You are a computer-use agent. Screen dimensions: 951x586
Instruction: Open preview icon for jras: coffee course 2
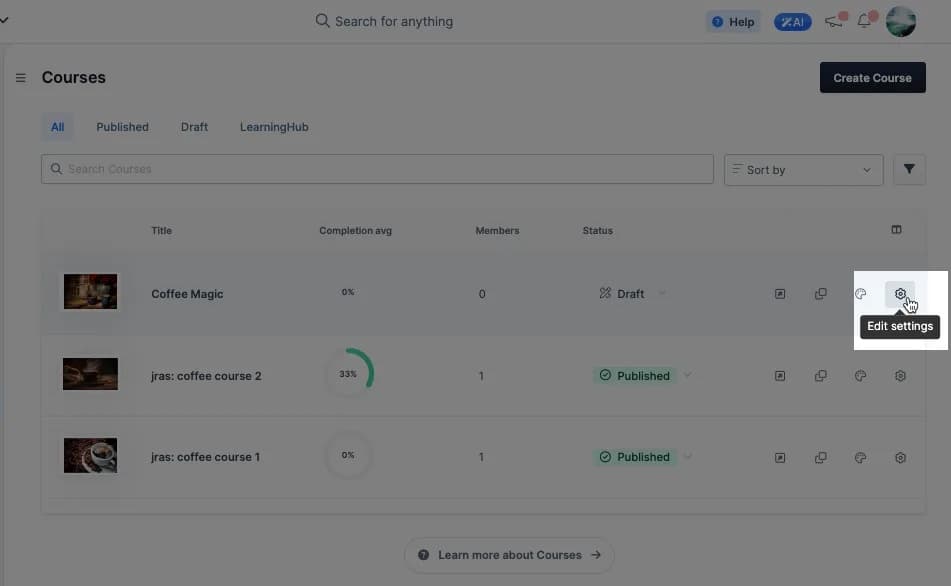[x=780, y=376]
